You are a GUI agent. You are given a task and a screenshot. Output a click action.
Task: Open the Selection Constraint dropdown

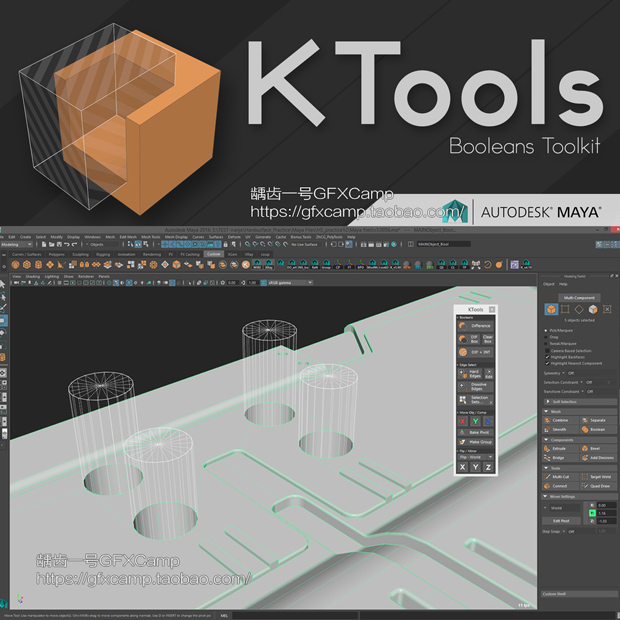click(x=582, y=382)
